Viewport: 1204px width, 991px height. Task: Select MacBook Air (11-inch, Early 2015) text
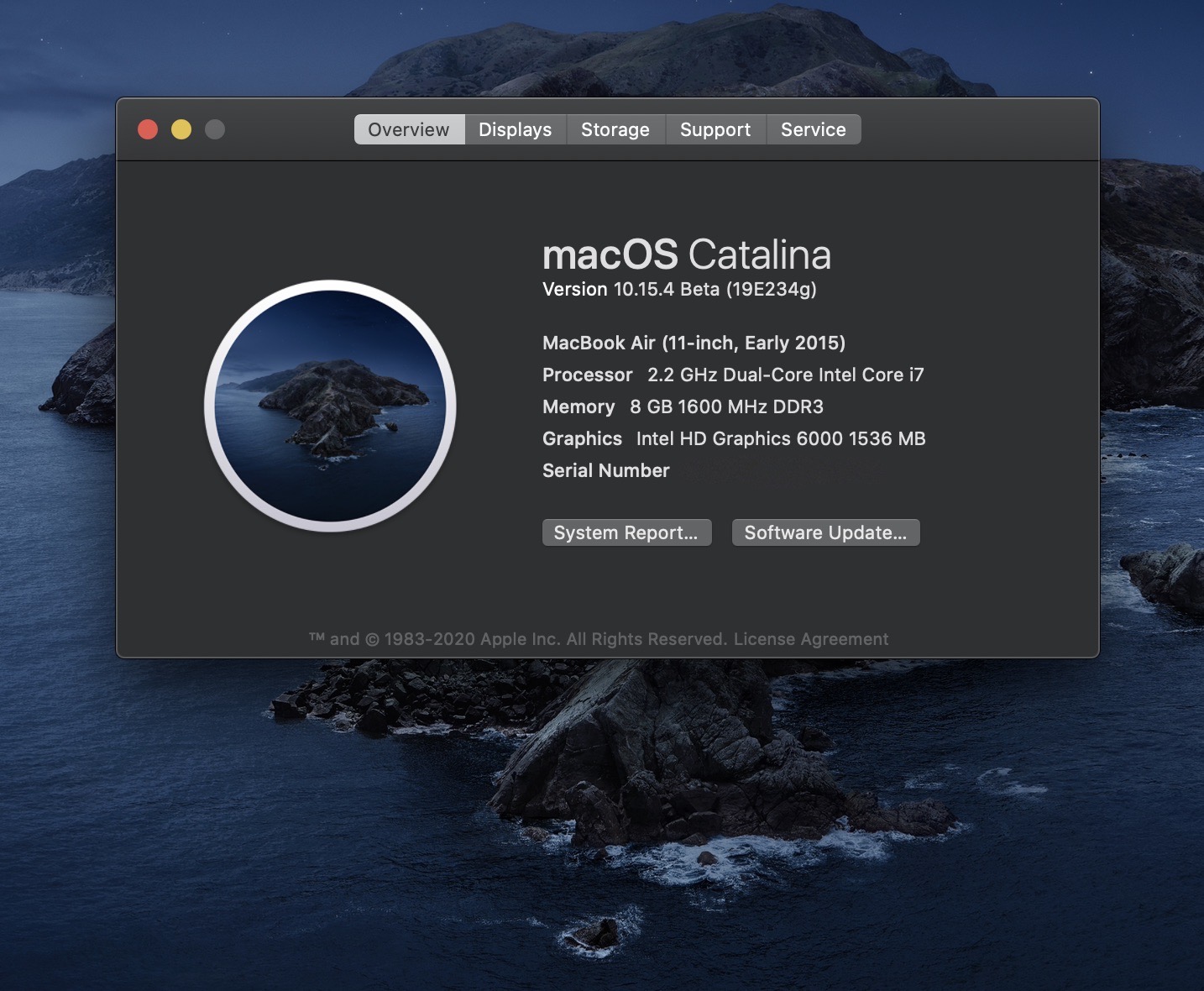[694, 343]
